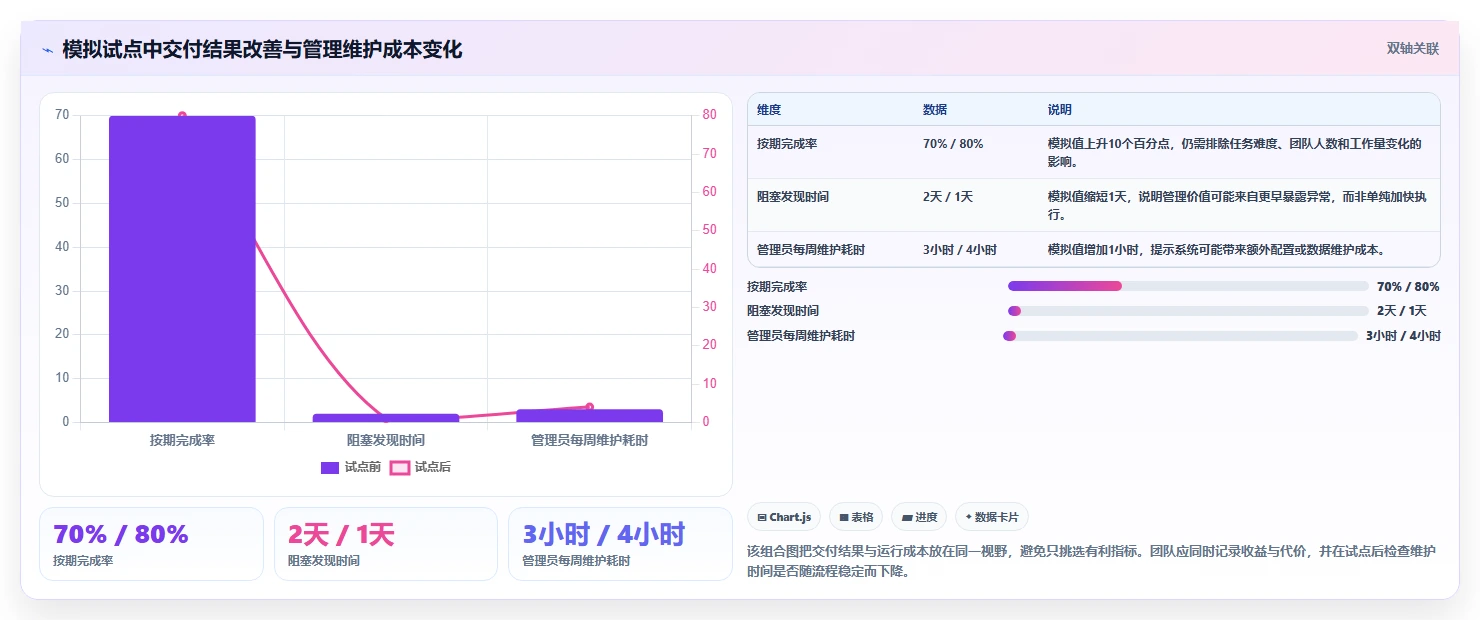The image size is (1480, 620).
Task: Toggle the 试点前 legend item
Action: (x=351, y=467)
